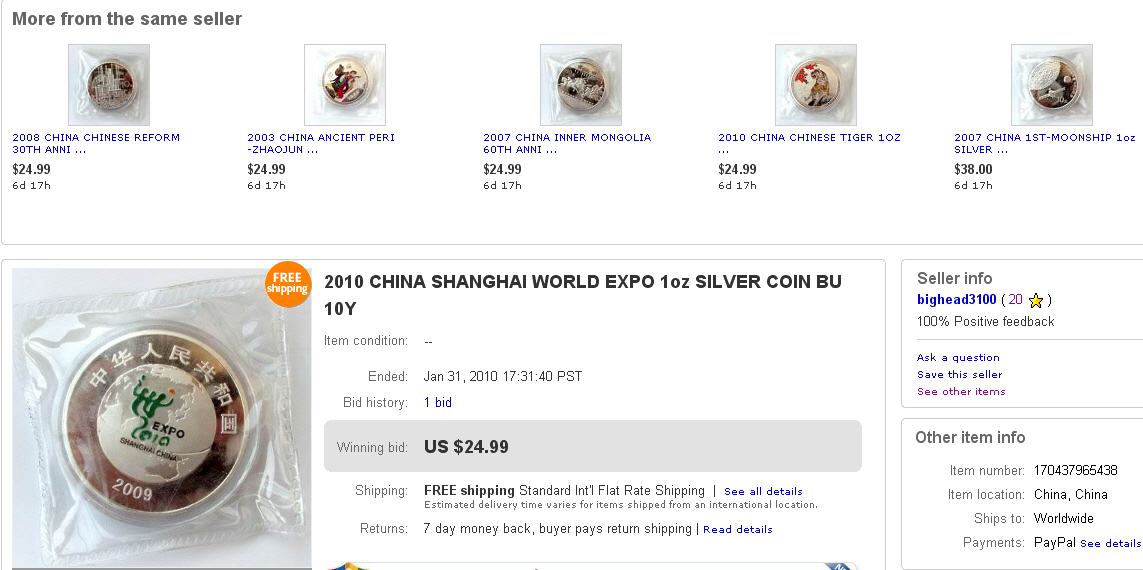
Task: View the 1 bid history link
Action: click(x=438, y=402)
